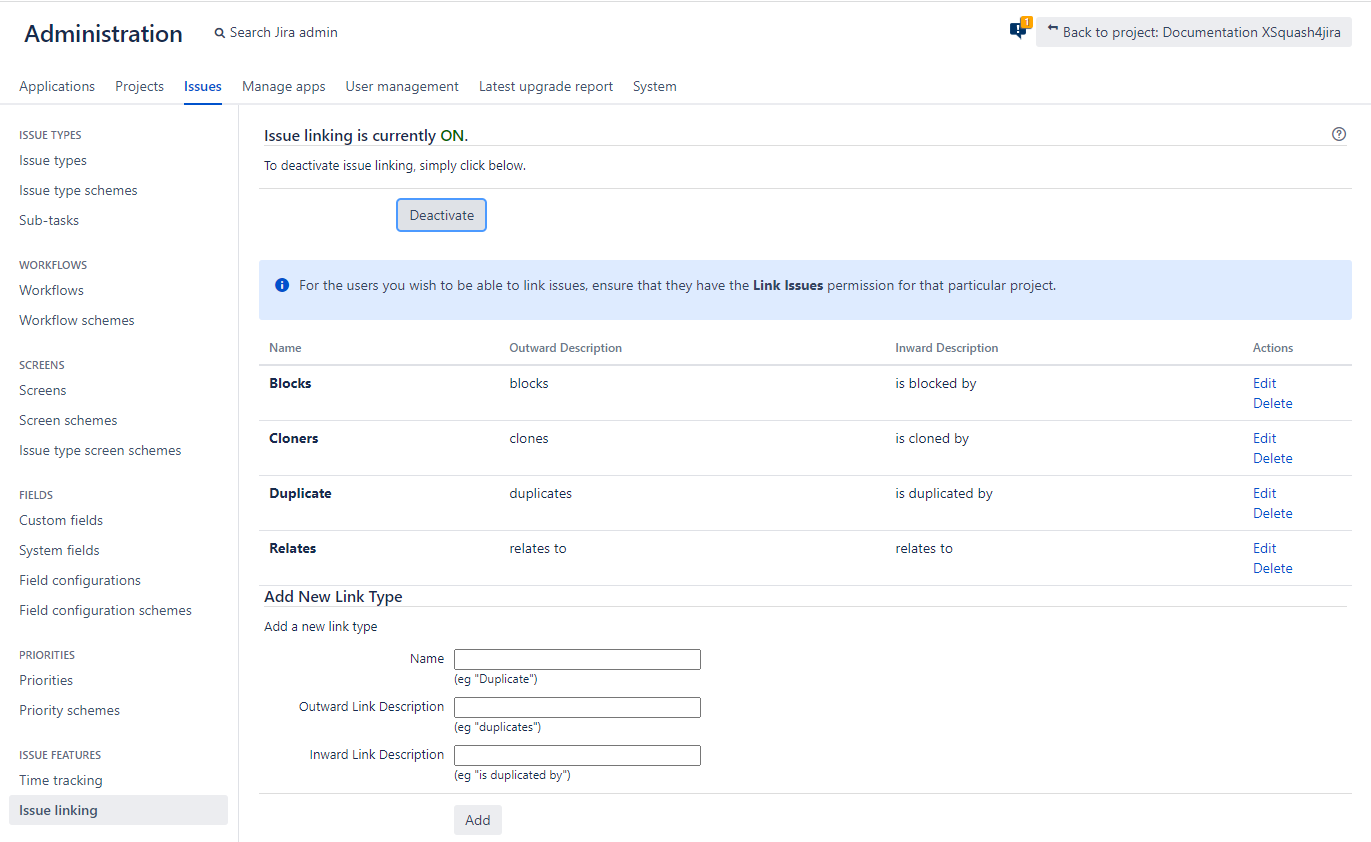Click the notification bubble icon with badge
Image resolution: width=1371 pixels, height=842 pixels.
tap(1018, 29)
